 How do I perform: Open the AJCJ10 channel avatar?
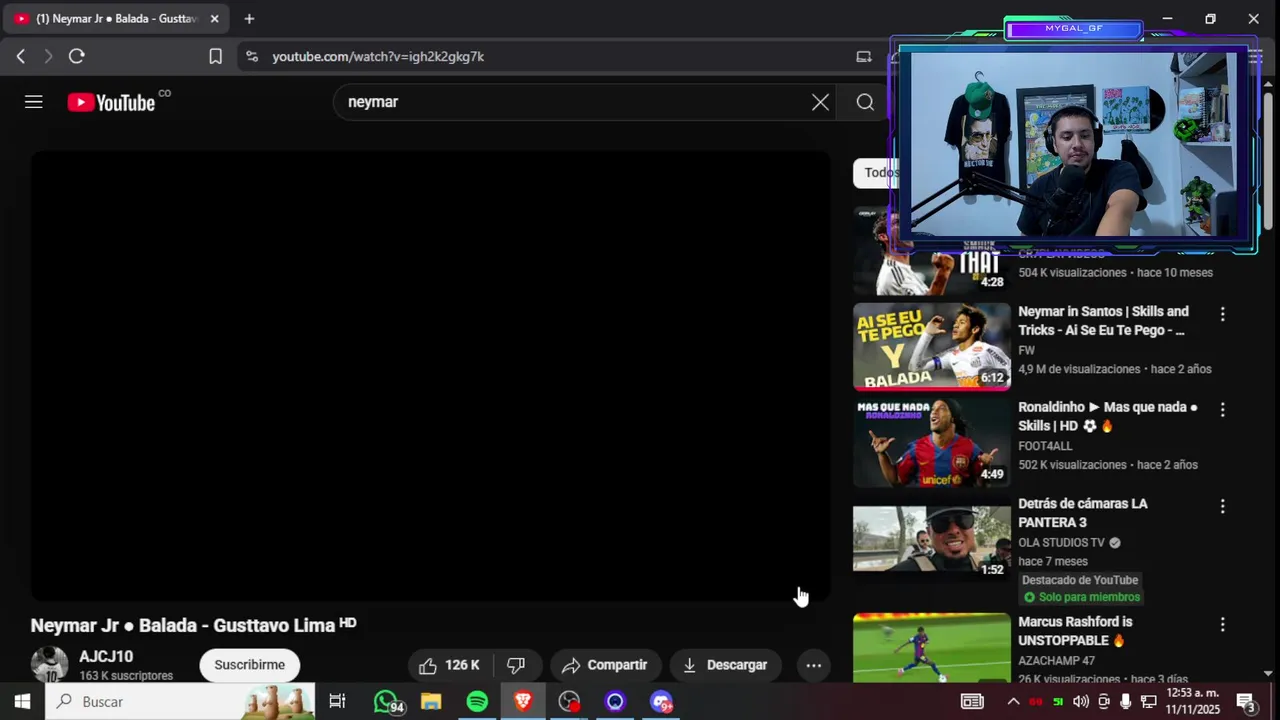49,665
